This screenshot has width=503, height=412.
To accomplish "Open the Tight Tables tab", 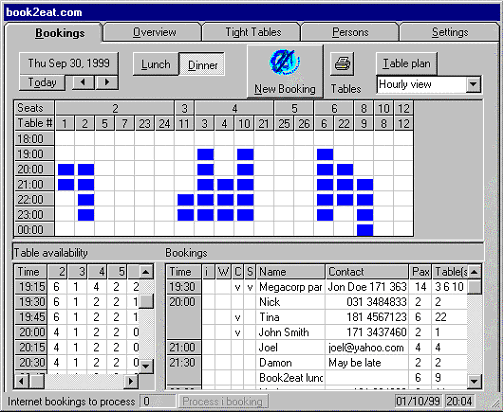I will (253, 32).
